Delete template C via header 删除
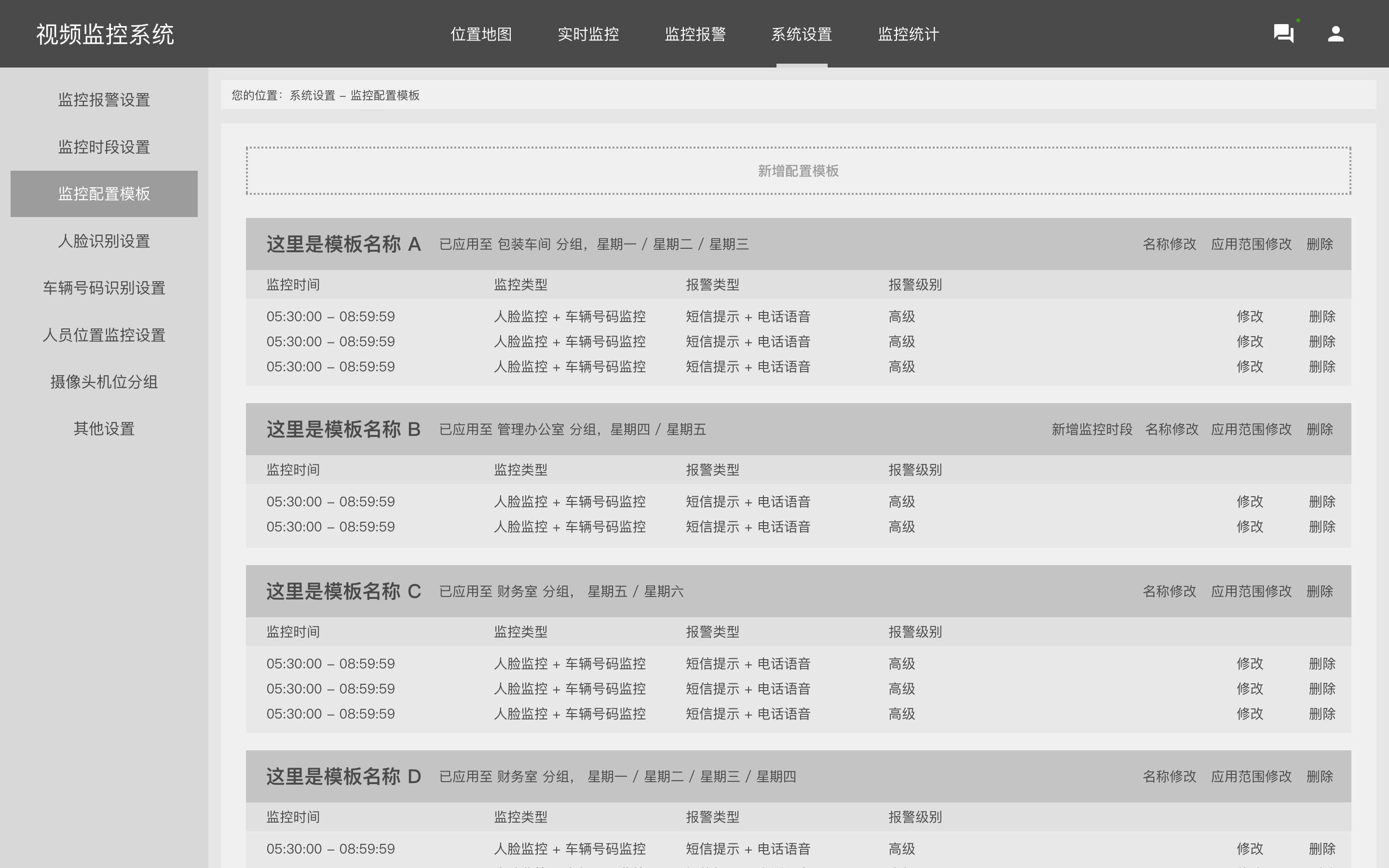The image size is (1389, 868). [x=1320, y=591]
